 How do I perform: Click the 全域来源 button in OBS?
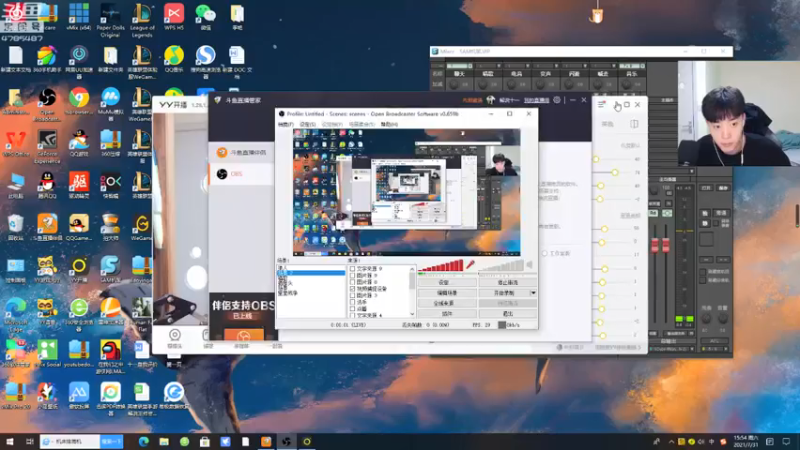pyautogui.click(x=447, y=303)
